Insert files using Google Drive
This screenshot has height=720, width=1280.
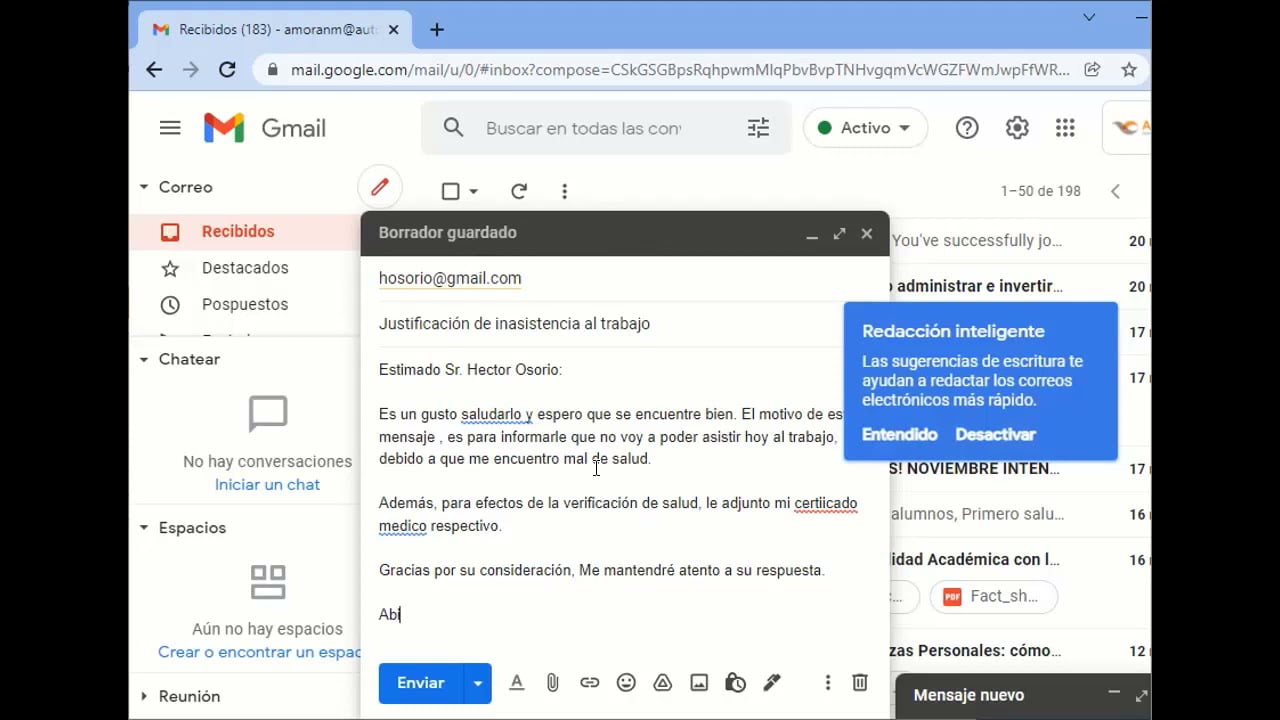coord(662,682)
